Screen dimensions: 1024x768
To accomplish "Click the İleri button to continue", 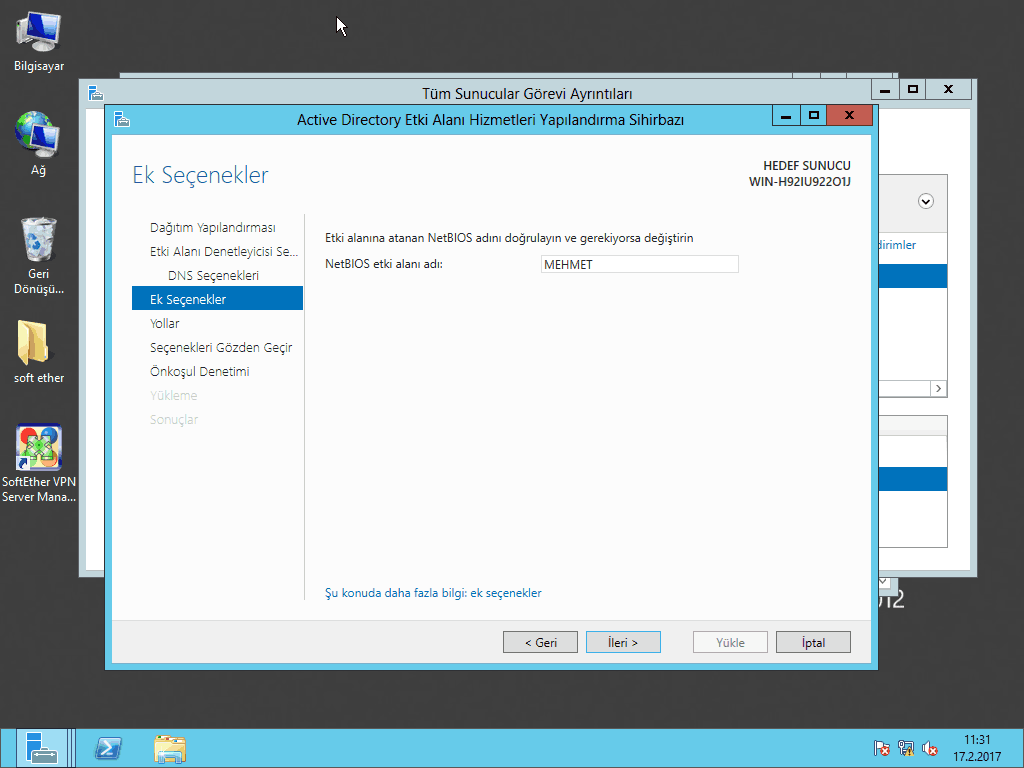I will 623,642.
